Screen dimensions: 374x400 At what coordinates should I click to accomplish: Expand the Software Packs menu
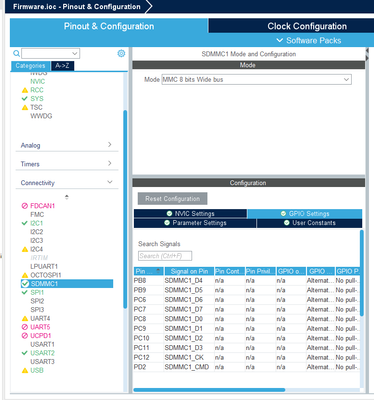tap(309, 40)
